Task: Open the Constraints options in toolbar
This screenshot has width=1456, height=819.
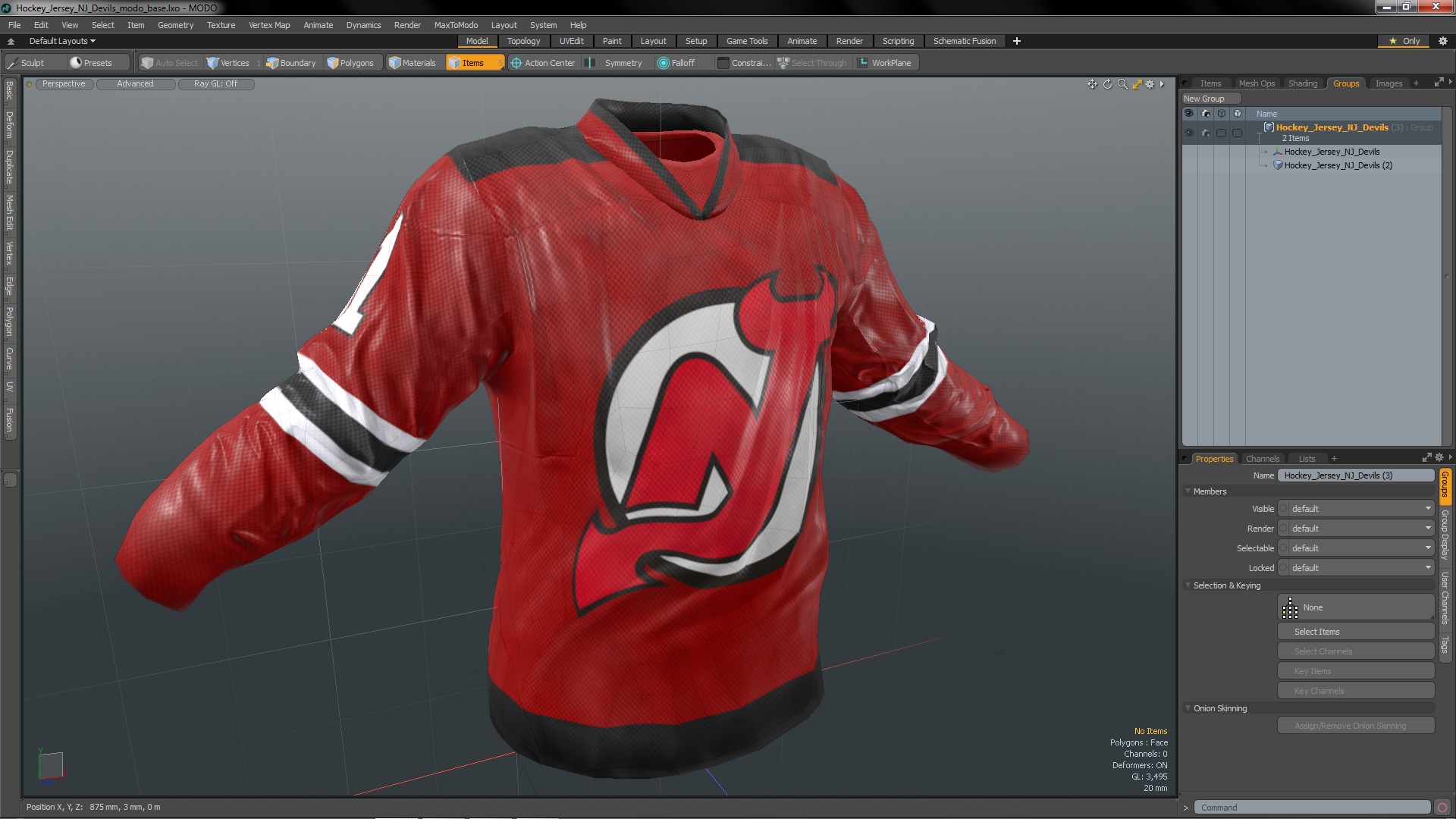Action: pyautogui.click(x=744, y=63)
